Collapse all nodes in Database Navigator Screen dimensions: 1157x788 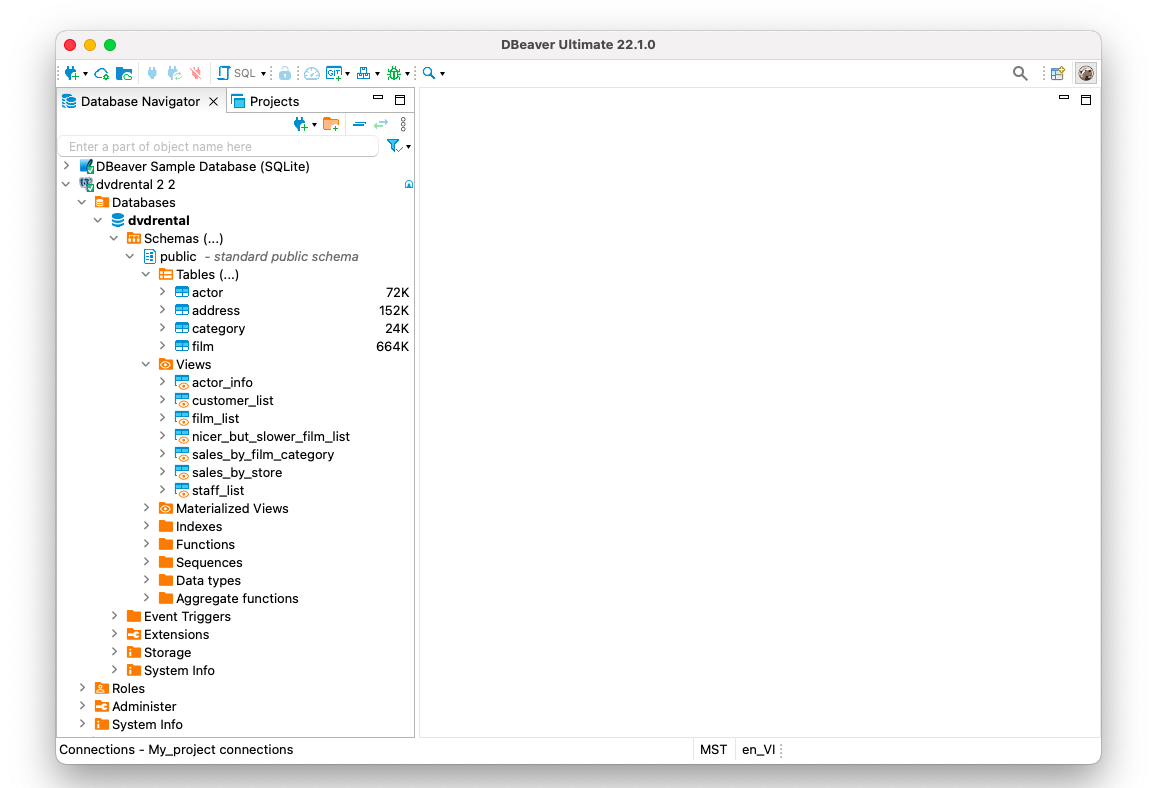[x=359, y=124]
